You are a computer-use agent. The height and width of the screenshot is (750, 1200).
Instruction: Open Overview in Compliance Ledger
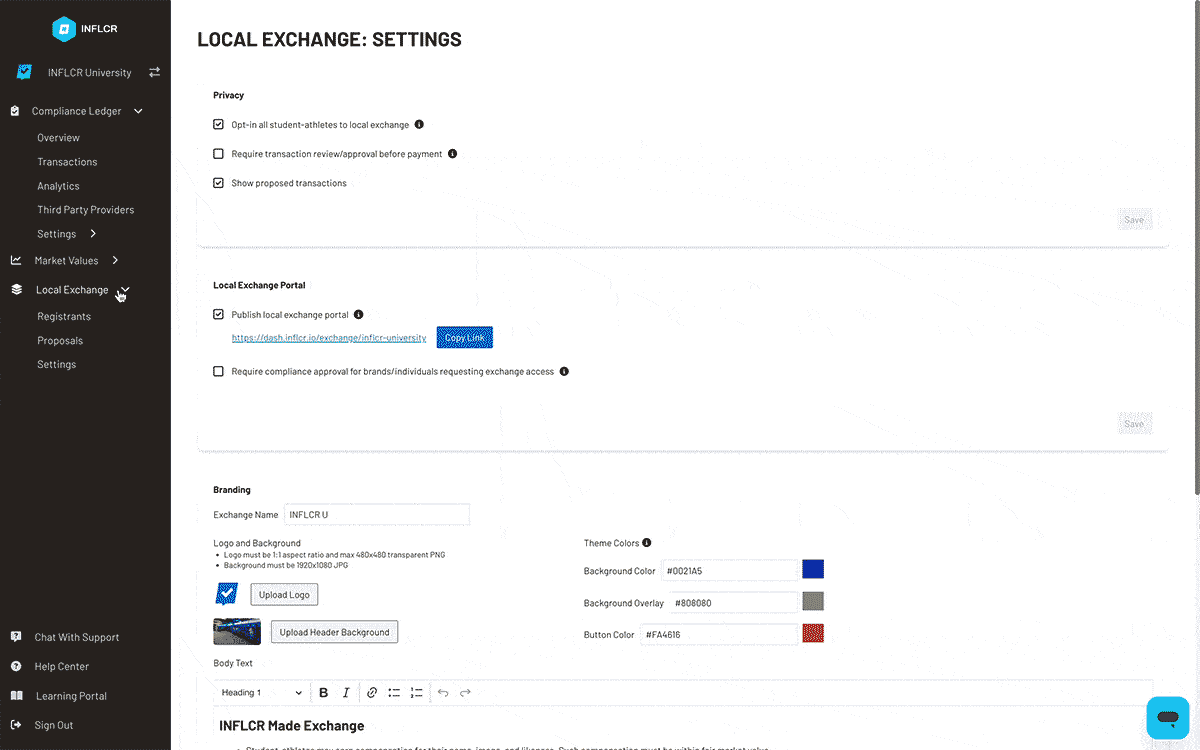(x=58, y=138)
